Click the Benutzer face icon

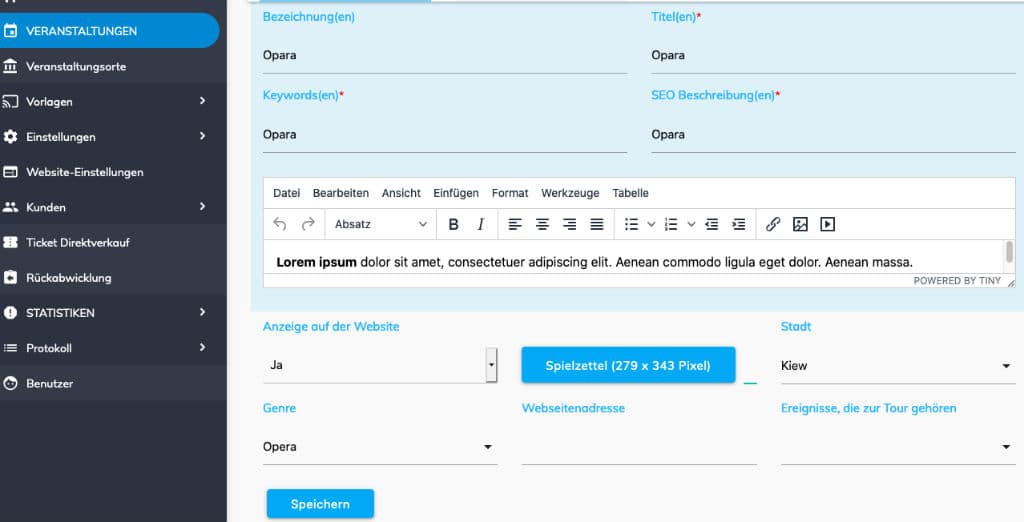click(10, 383)
